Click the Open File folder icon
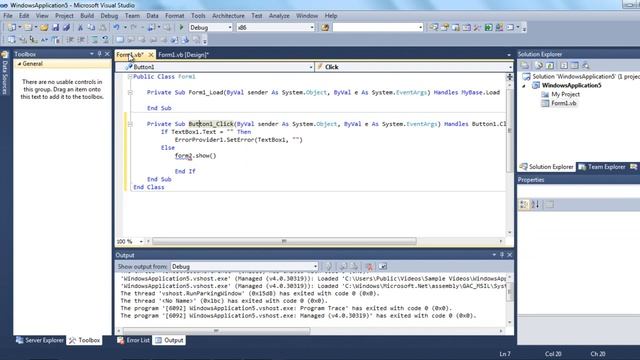The height and width of the screenshot is (360, 640). 44,27
